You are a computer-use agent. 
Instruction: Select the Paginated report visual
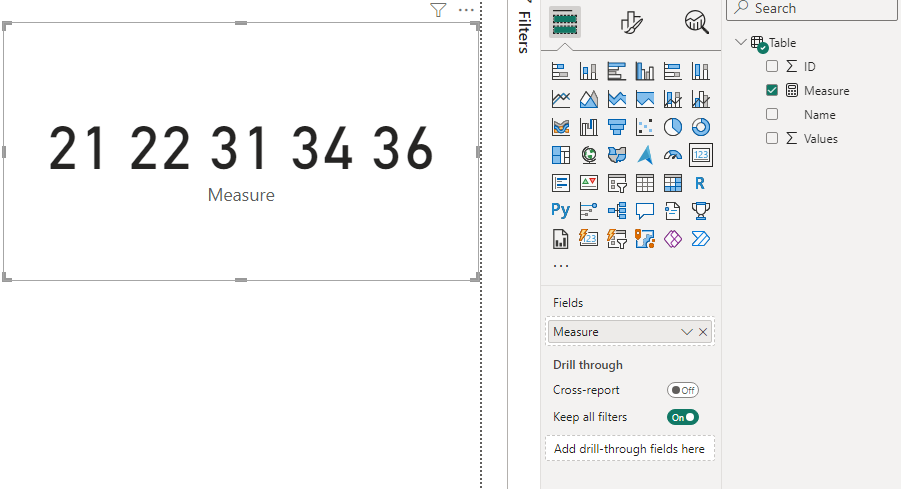(560, 238)
